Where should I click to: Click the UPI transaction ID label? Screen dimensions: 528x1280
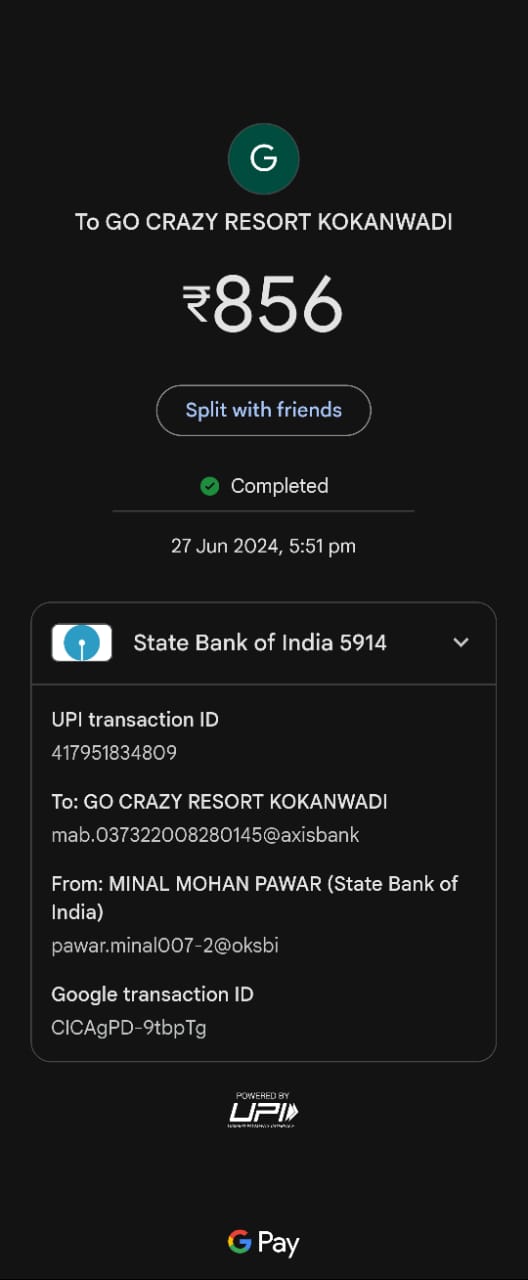[135, 720]
